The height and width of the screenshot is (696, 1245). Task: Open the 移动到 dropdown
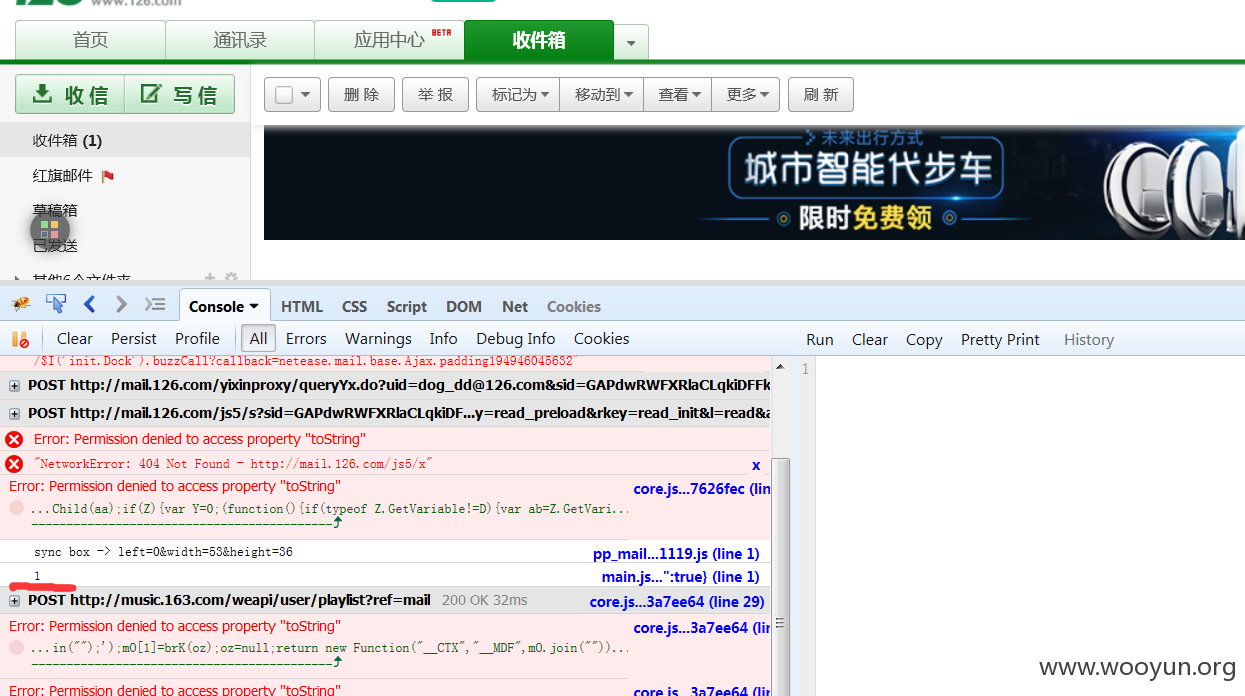tap(602, 95)
